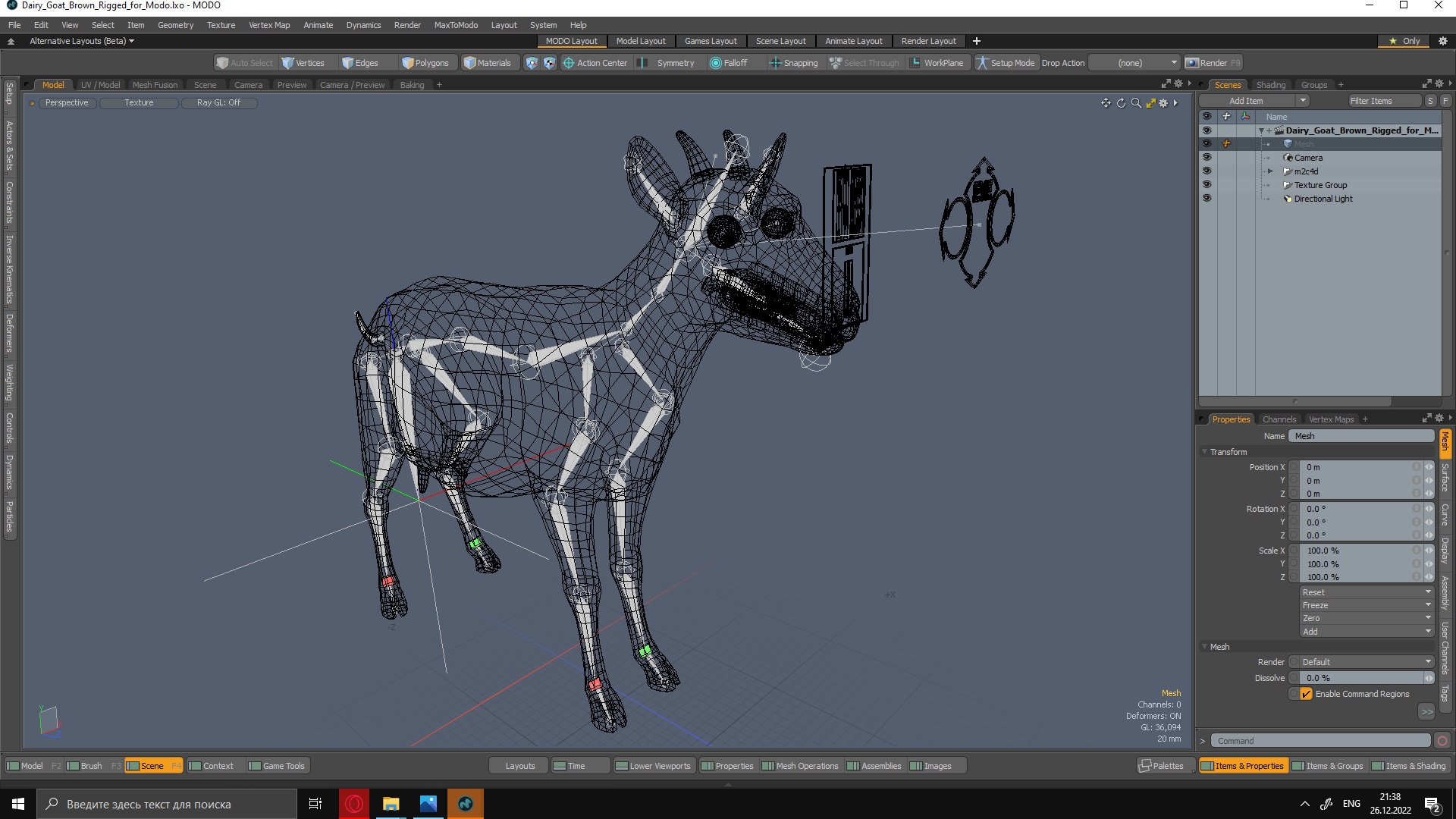Adjust Position X value stepper arrows
The width and height of the screenshot is (1456, 819).
tap(1429, 467)
